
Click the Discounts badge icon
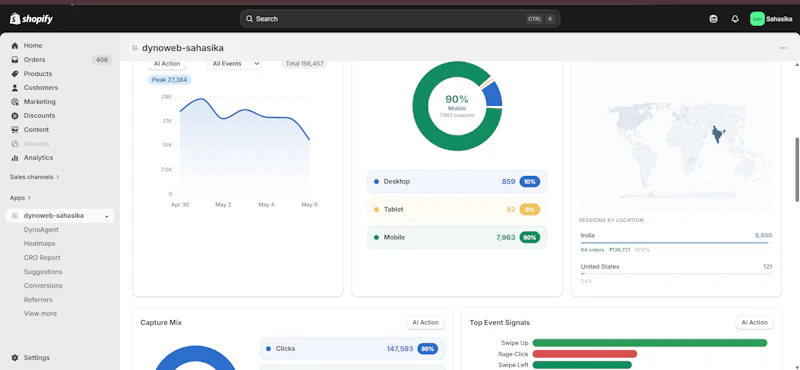point(15,116)
